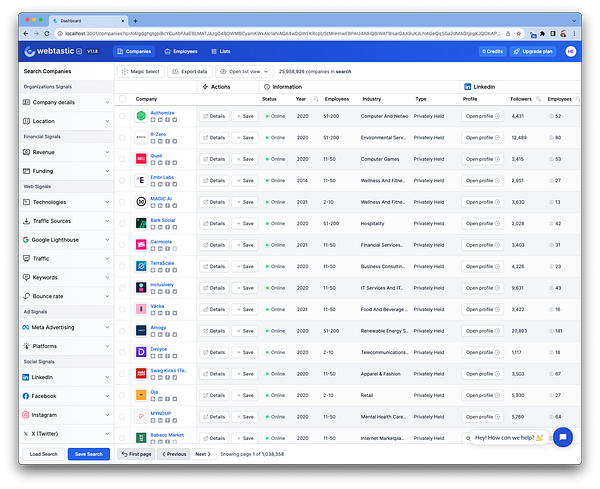600x489 pixels.
Task: Open the Authomize company link
Action: pyautogui.click(x=162, y=113)
